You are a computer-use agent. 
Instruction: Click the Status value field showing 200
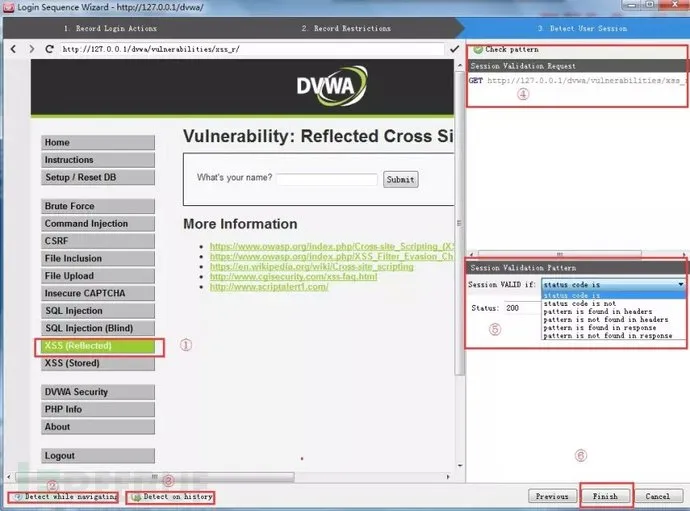pyautogui.click(x=522, y=308)
